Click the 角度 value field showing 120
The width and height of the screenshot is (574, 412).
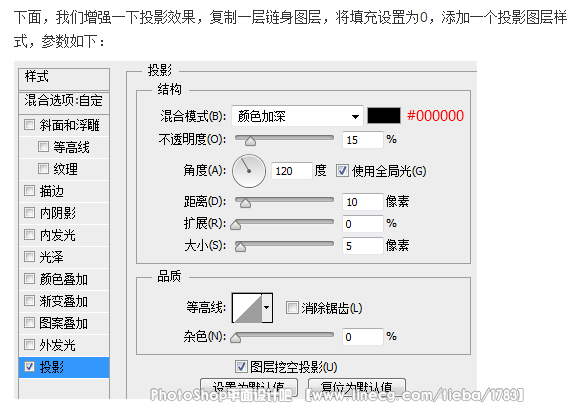[x=292, y=171]
